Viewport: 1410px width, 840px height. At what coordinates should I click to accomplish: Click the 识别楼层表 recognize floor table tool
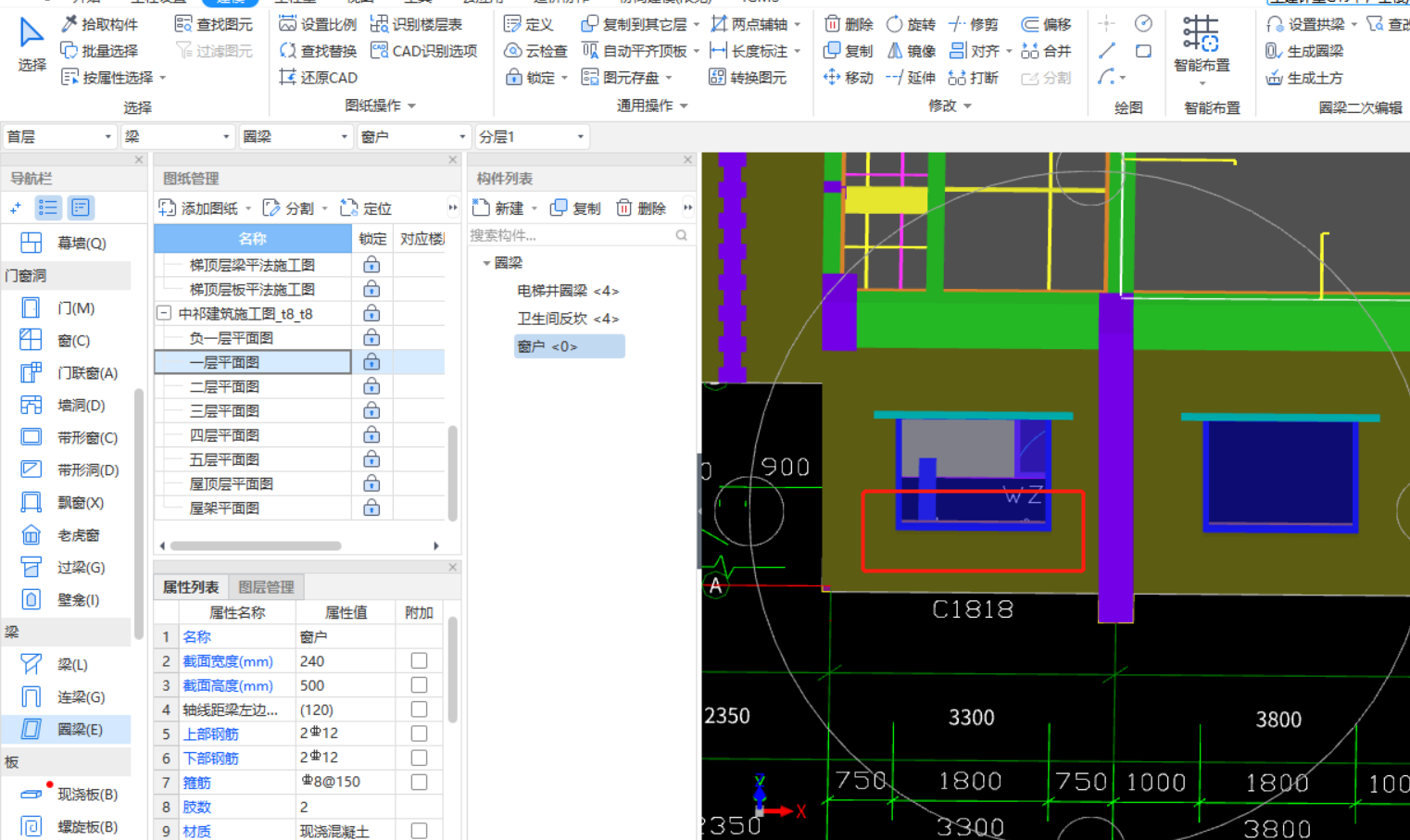click(x=416, y=24)
